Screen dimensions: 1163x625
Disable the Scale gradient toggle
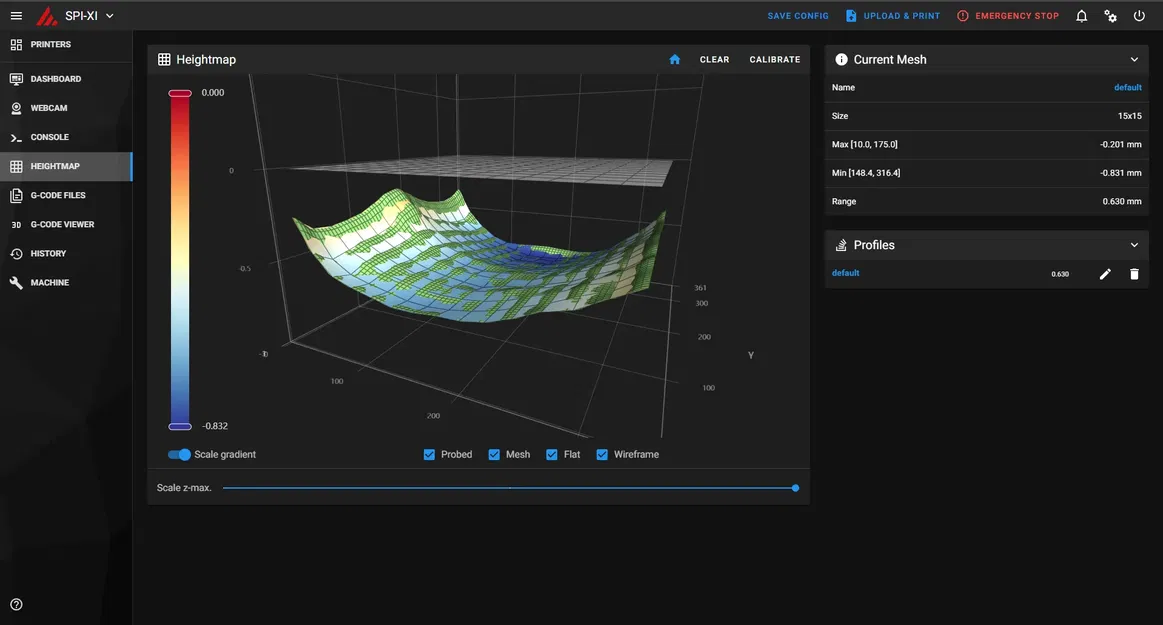click(178, 453)
